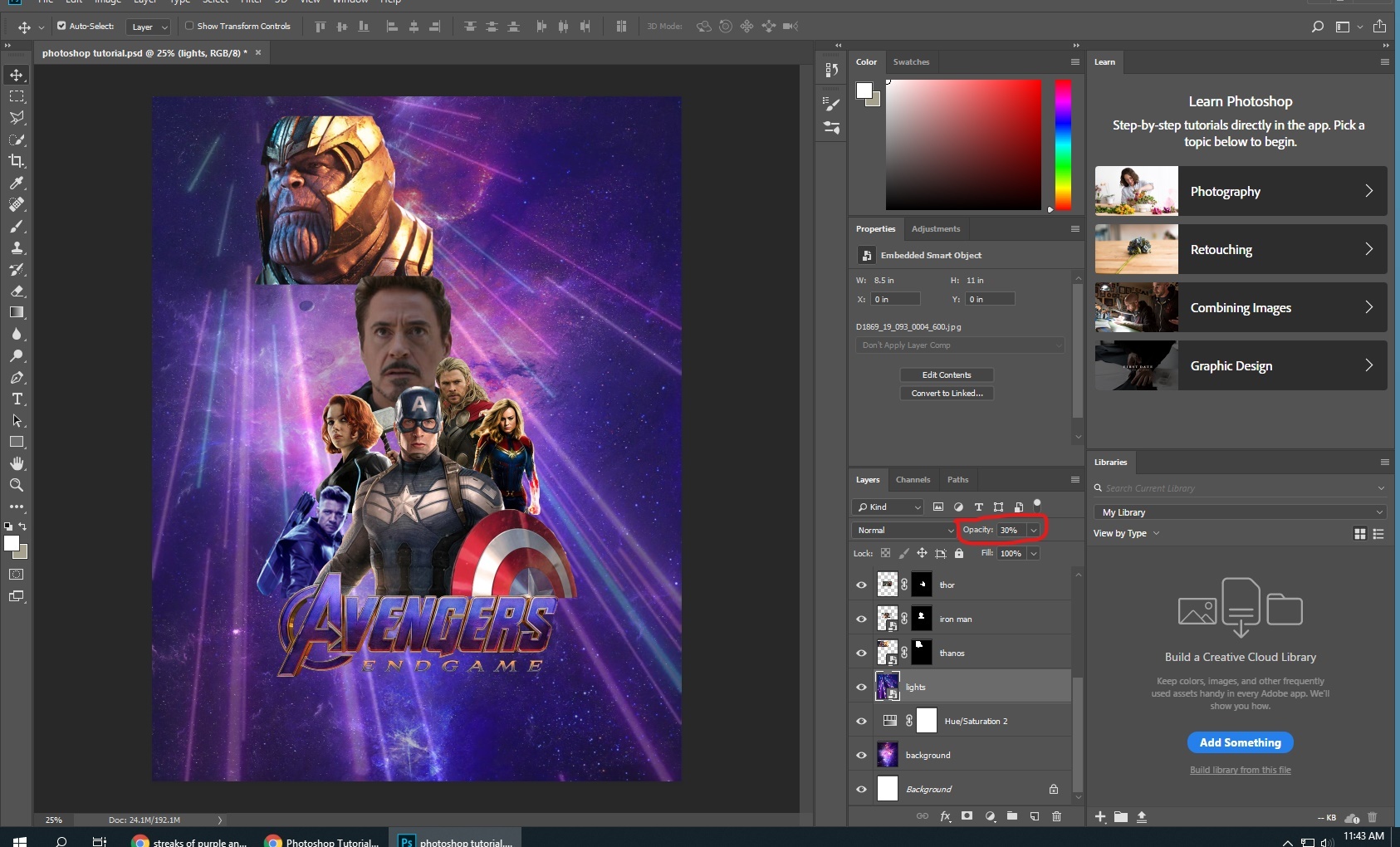Select the Eyedropper tool
Screen dimensions: 1400x847
coord(17,183)
